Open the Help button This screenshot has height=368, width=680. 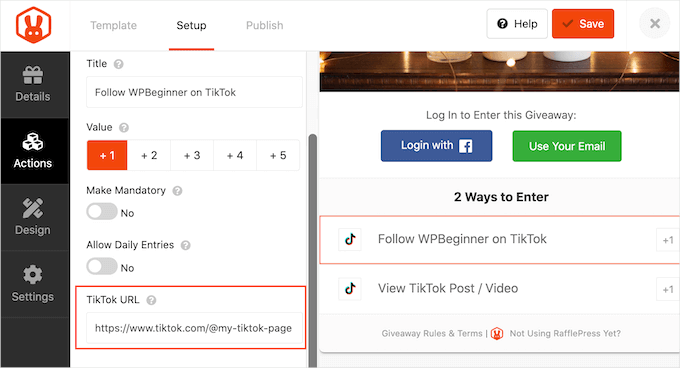(x=517, y=24)
